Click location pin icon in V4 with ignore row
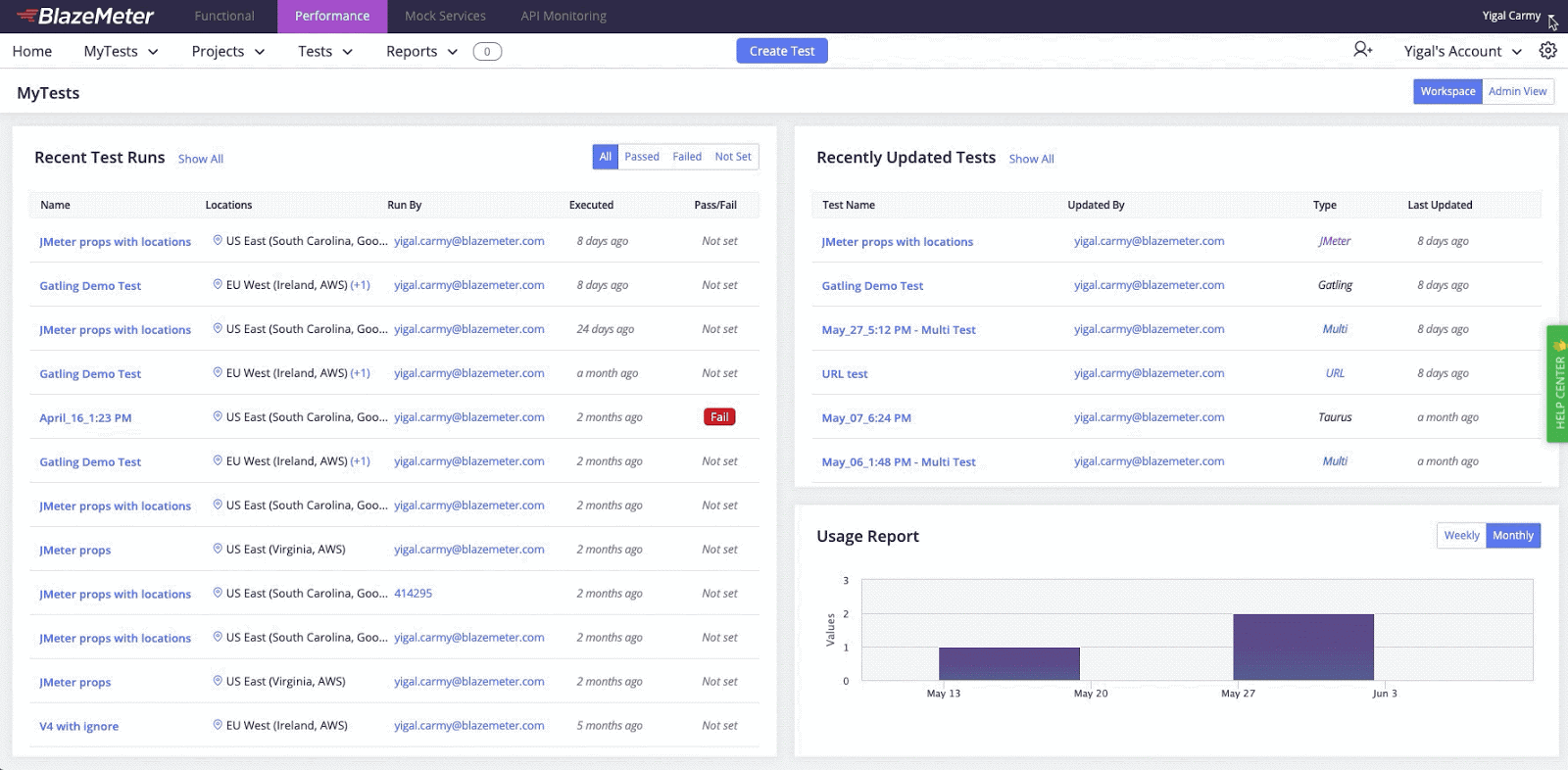 [x=218, y=725]
